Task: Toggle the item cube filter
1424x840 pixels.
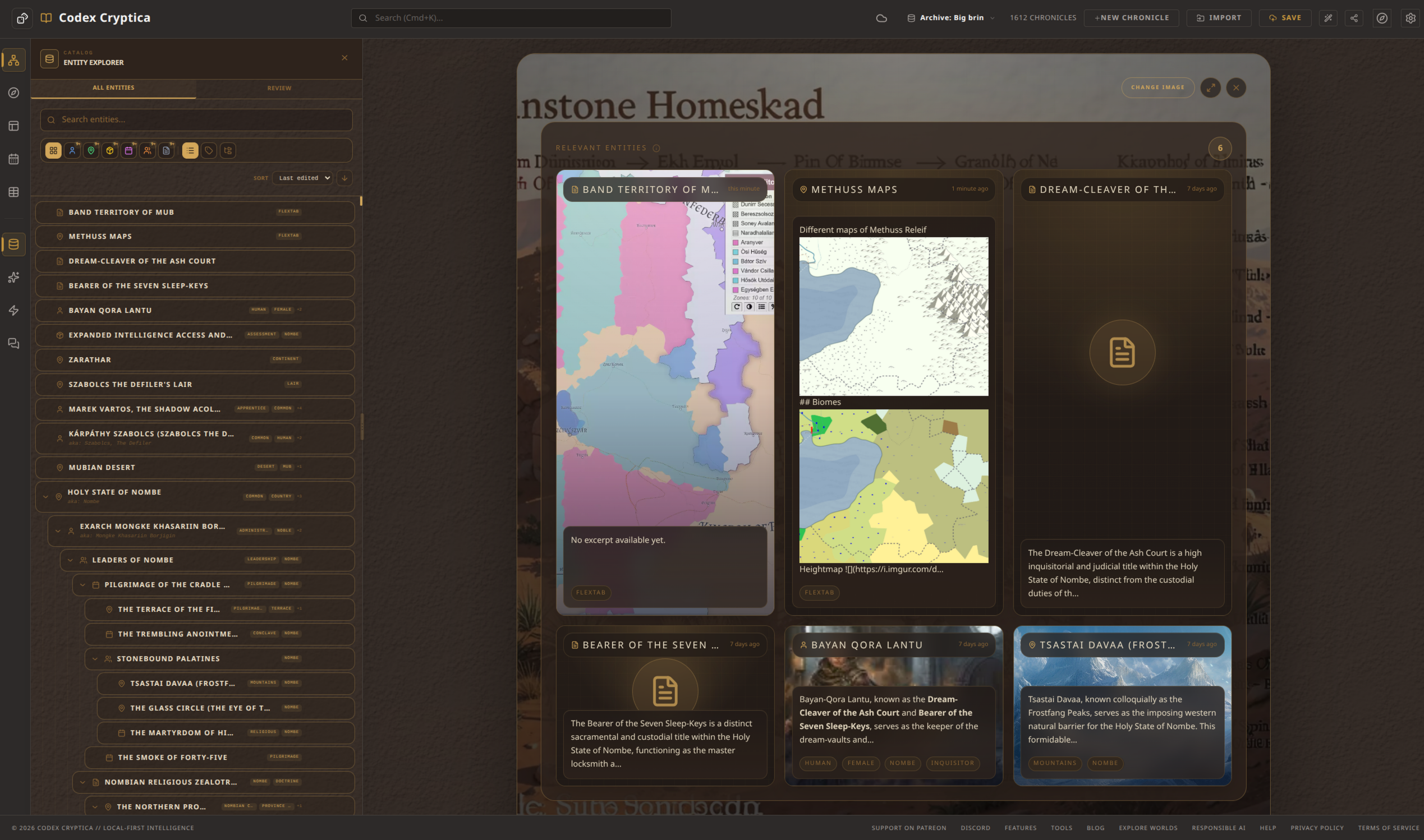Action: pos(110,151)
